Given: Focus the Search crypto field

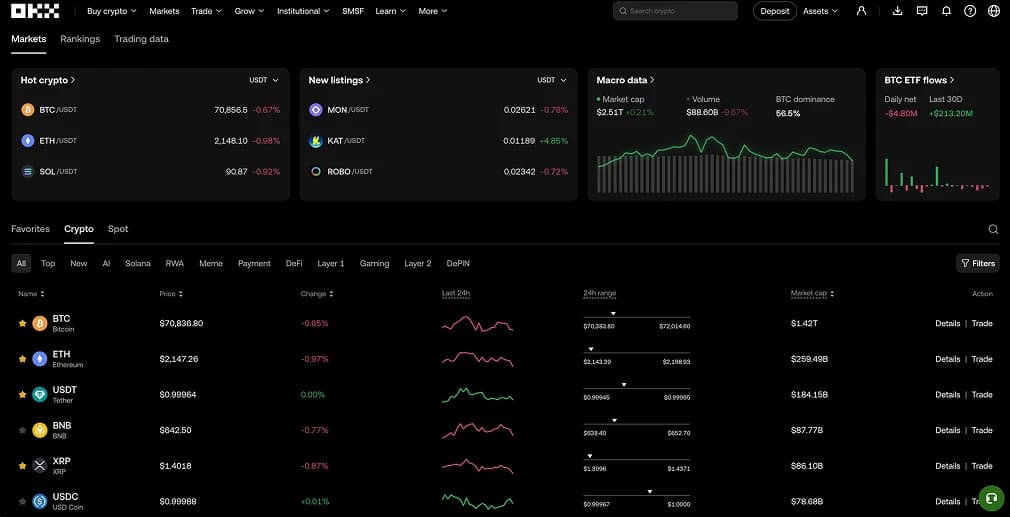Looking at the screenshot, I should click(675, 11).
